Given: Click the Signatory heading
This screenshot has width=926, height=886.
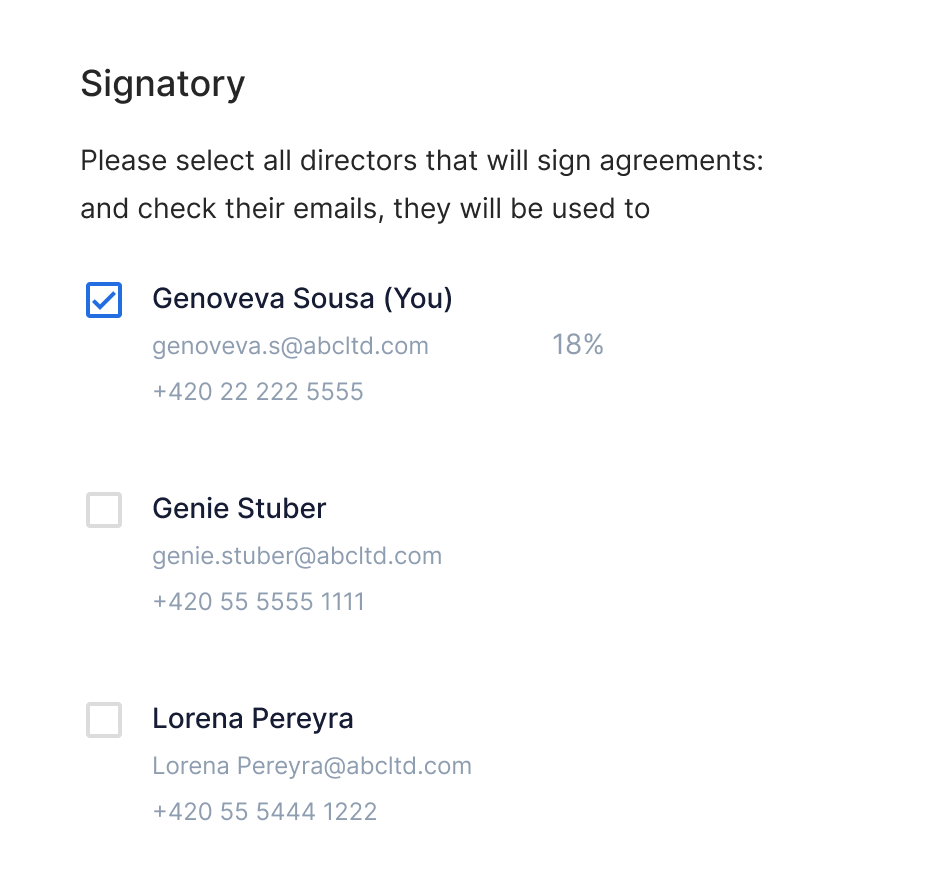Looking at the screenshot, I should point(163,84).
